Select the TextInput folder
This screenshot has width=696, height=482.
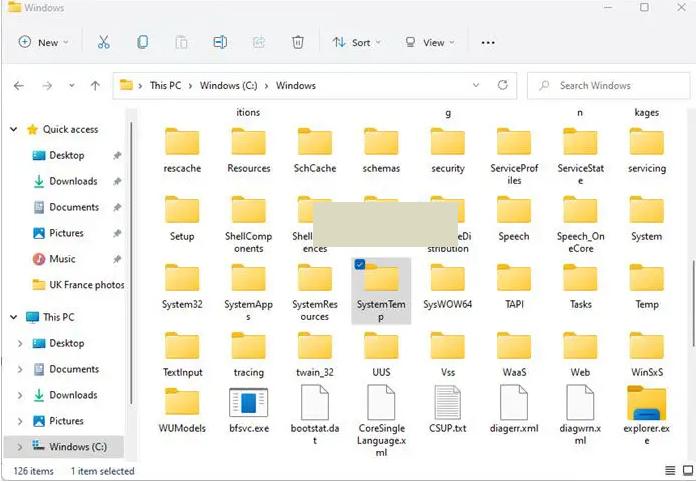coord(182,355)
